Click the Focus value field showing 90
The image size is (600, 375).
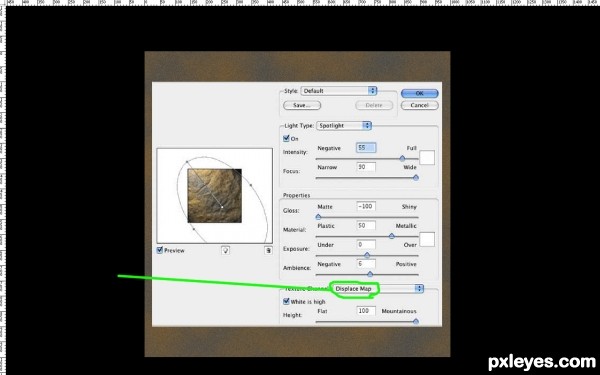coord(366,167)
